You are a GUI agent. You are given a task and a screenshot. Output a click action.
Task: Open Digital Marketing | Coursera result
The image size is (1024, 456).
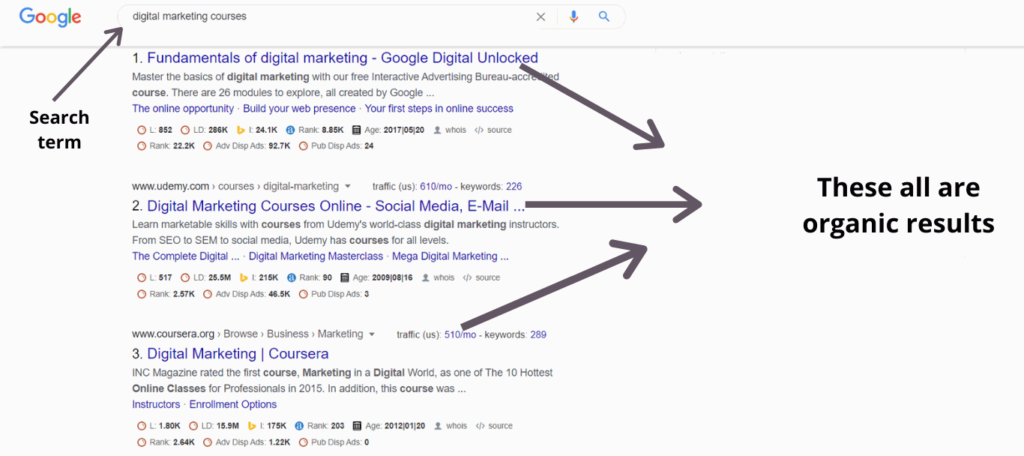pyautogui.click(x=238, y=354)
